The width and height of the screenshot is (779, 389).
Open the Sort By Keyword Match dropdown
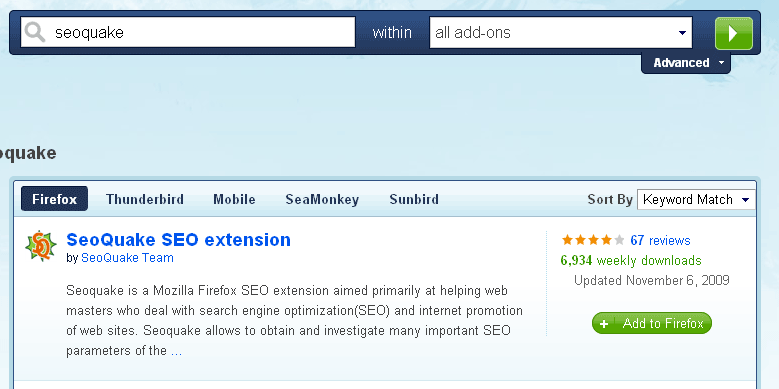[x=696, y=200]
